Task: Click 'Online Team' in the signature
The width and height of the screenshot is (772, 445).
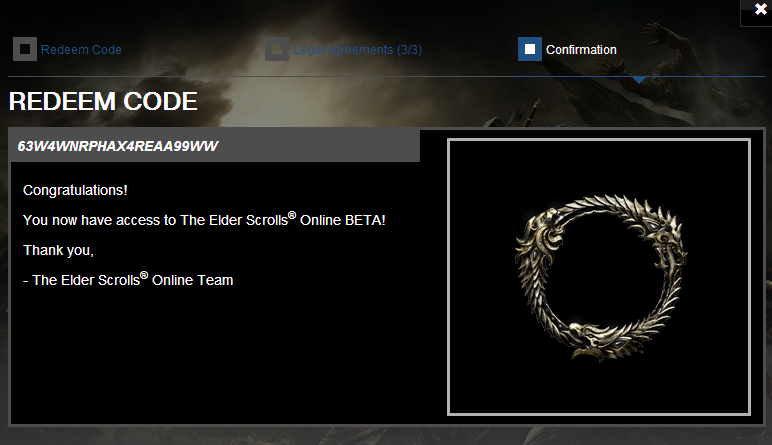Action: point(193,280)
